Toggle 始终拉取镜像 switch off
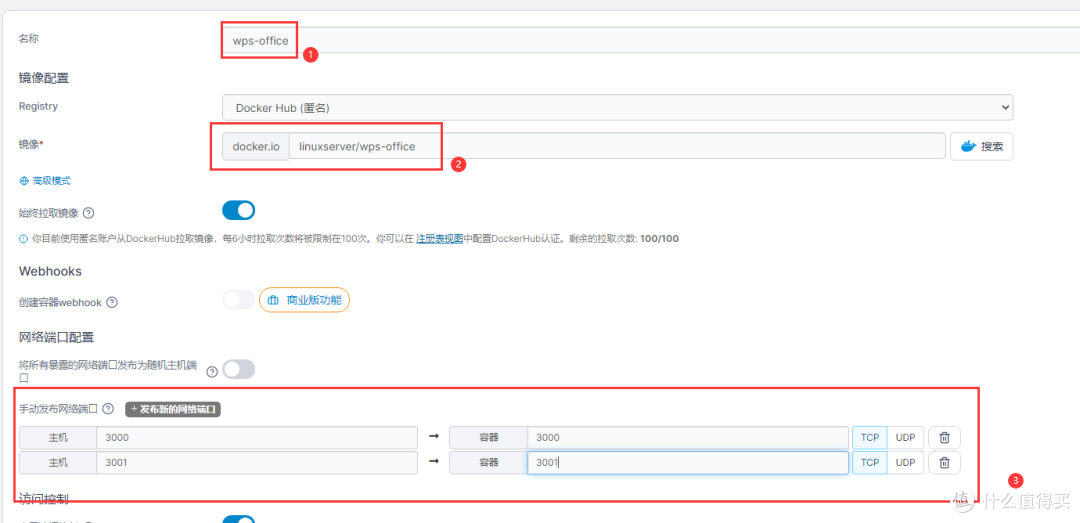Screen dimensions: 1080x523 click(238, 210)
